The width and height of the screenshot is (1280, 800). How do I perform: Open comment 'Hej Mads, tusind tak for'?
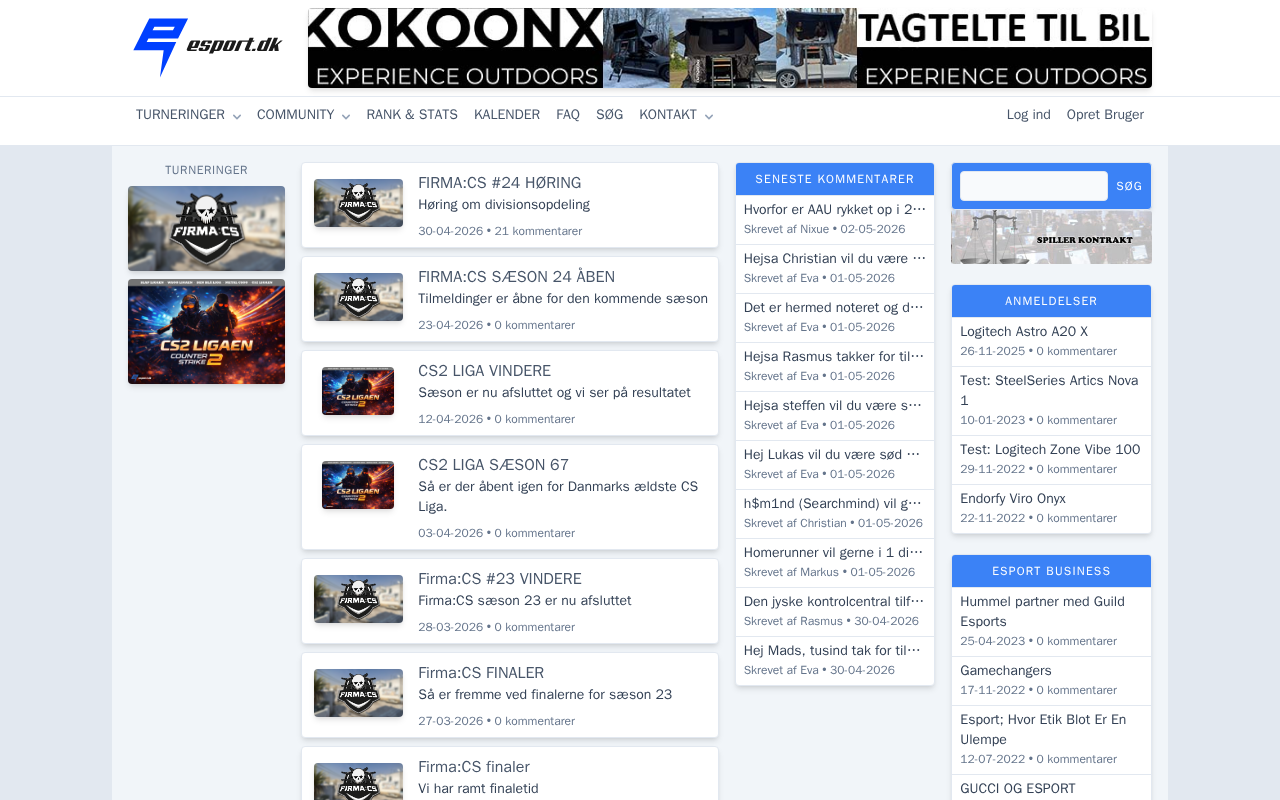click(835, 651)
